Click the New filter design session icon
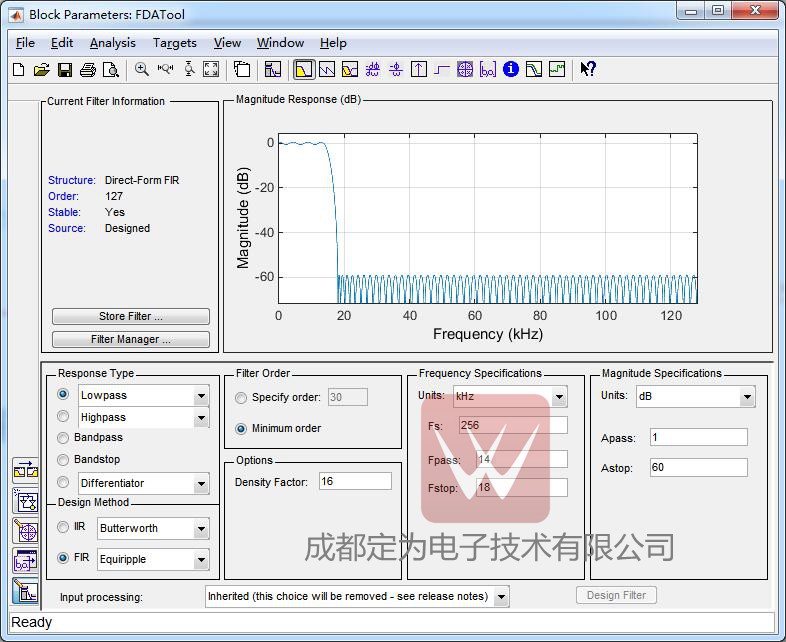This screenshot has width=786, height=642. point(19,69)
